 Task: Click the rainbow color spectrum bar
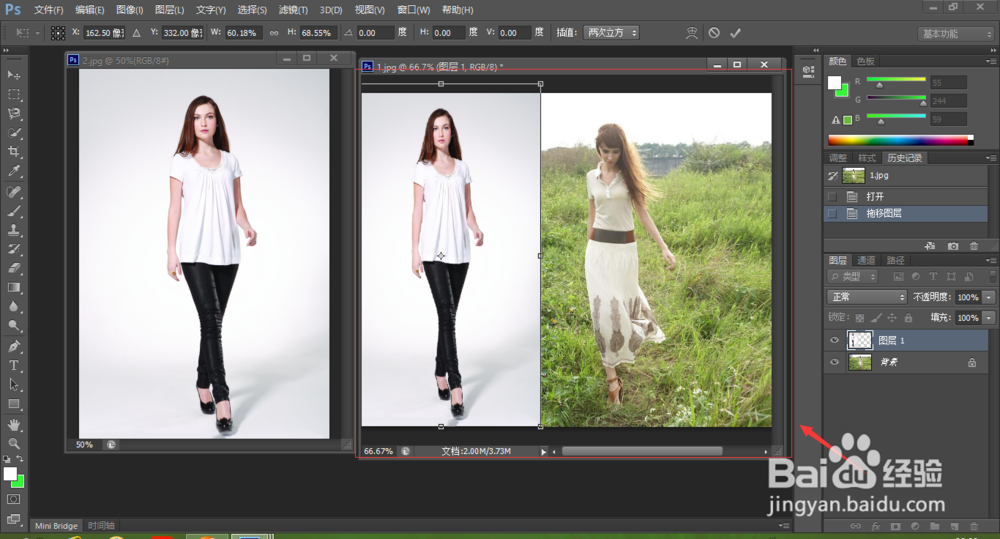coord(899,140)
